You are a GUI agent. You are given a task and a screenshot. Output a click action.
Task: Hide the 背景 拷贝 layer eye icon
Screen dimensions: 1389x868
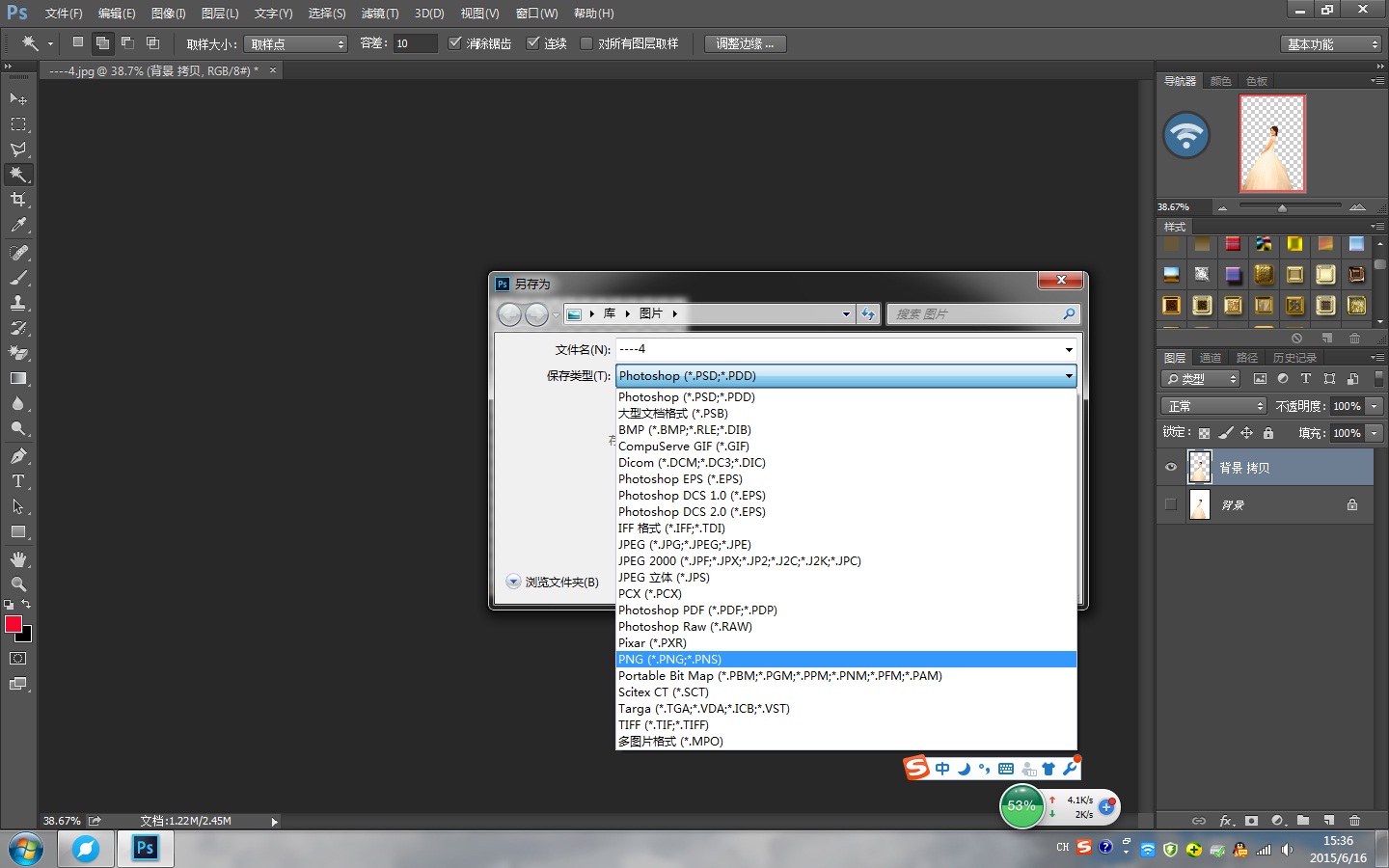coord(1171,468)
